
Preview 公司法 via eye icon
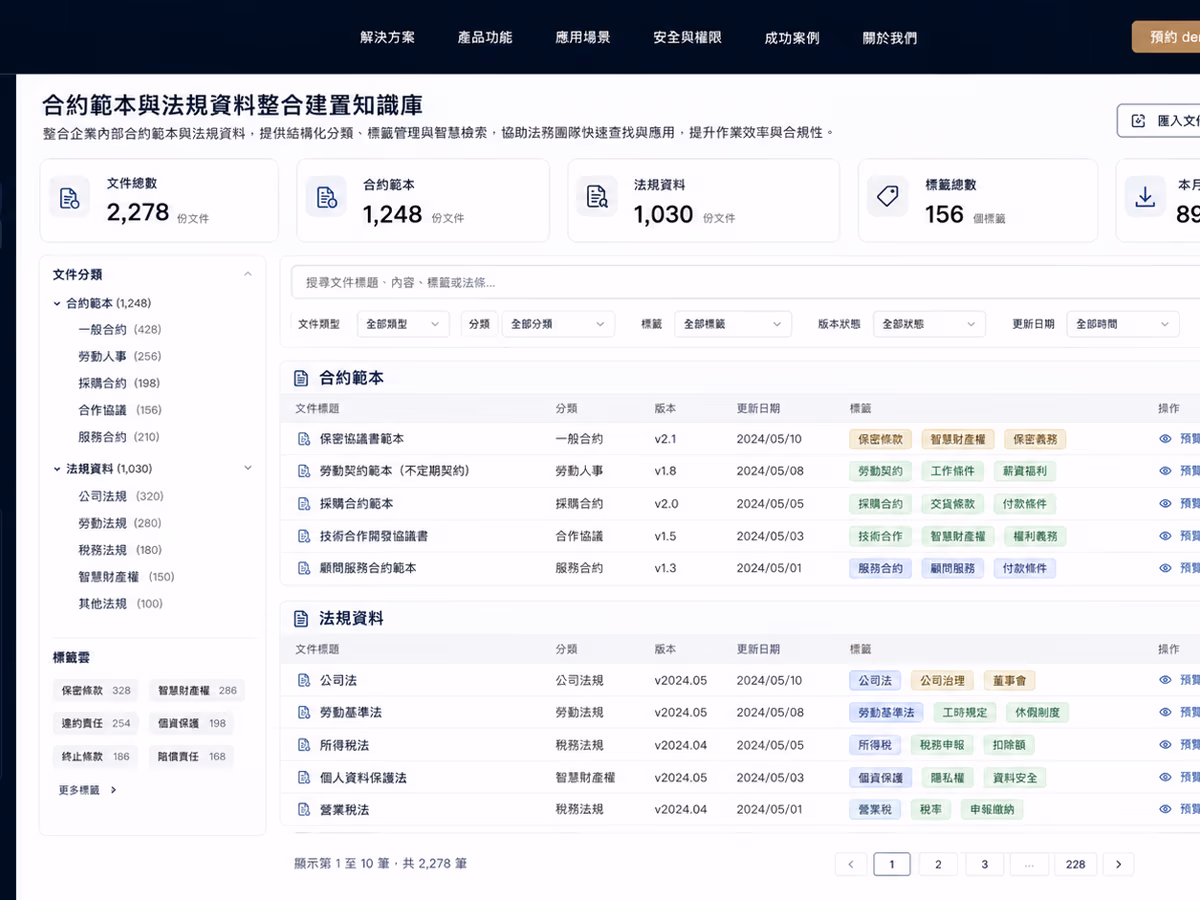1165,680
